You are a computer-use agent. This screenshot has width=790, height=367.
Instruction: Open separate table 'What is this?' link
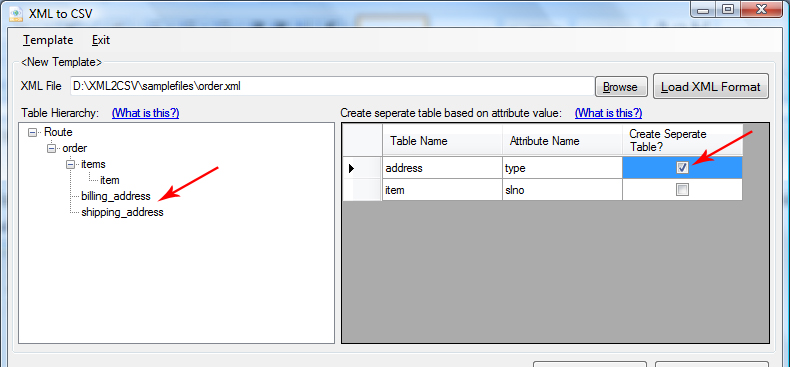click(x=608, y=113)
